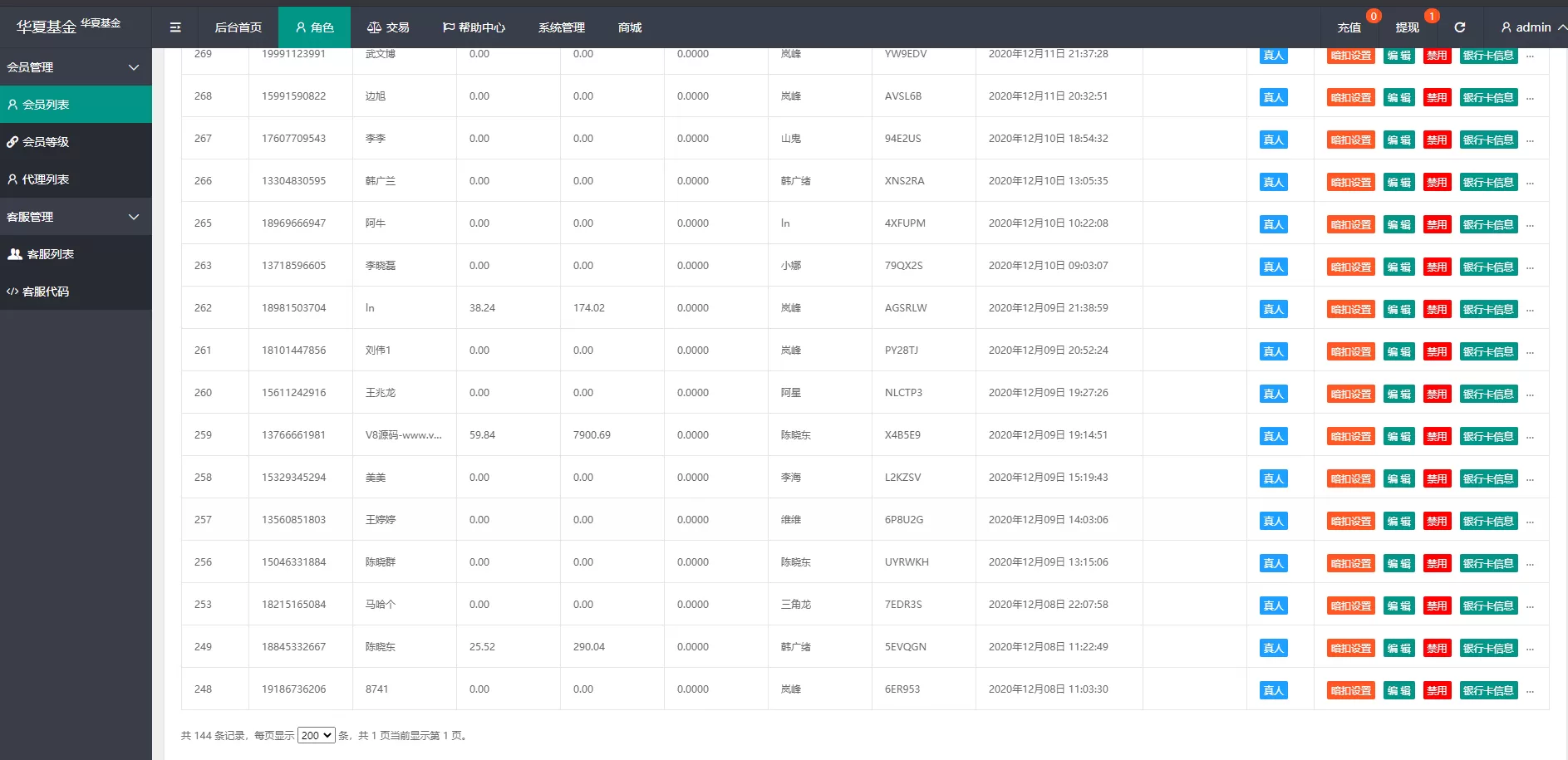This screenshot has width=1568, height=760.
Task: Open the 充值 recharge notifications
Action: [1349, 27]
